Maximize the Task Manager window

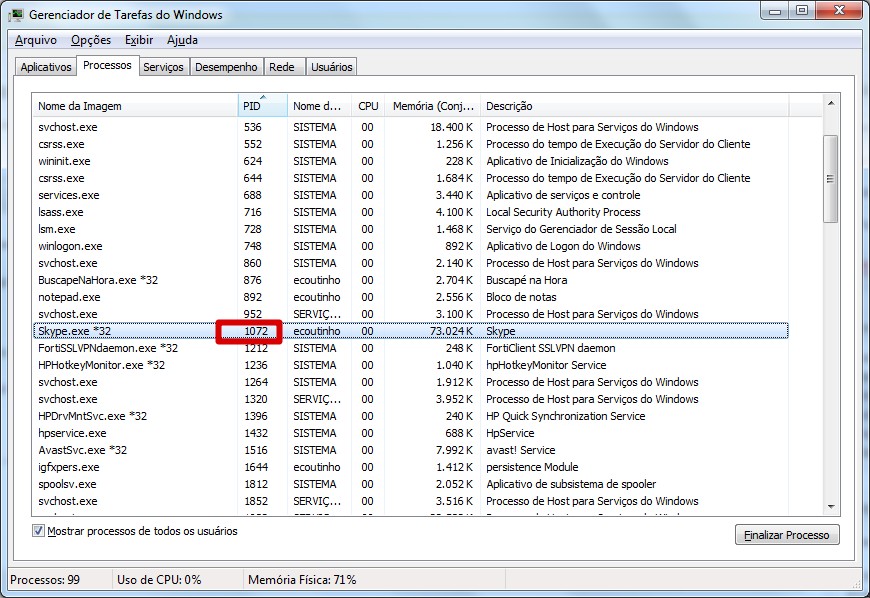(x=802, y=11)
